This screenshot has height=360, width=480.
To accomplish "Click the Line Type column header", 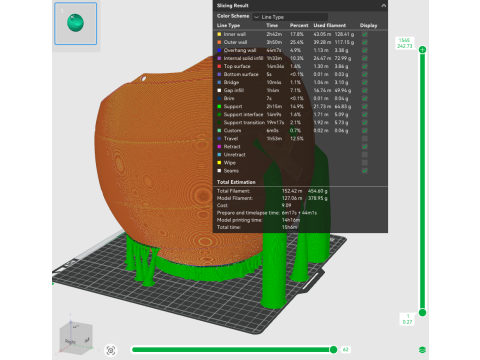I will pos(228,25).
